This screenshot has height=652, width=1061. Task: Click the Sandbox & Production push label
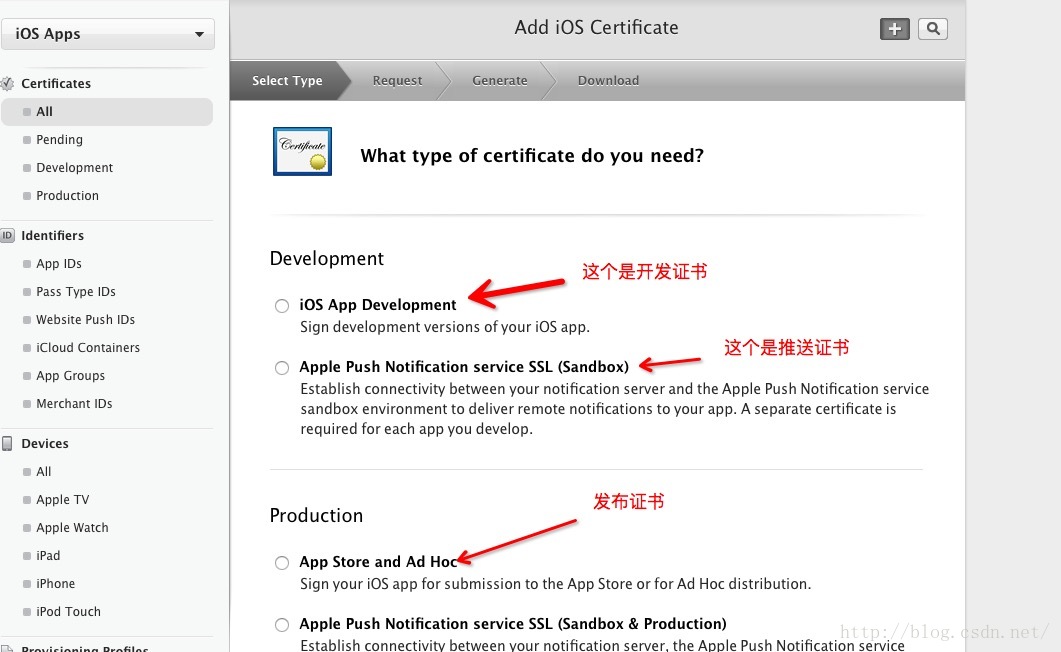point(513,624)
